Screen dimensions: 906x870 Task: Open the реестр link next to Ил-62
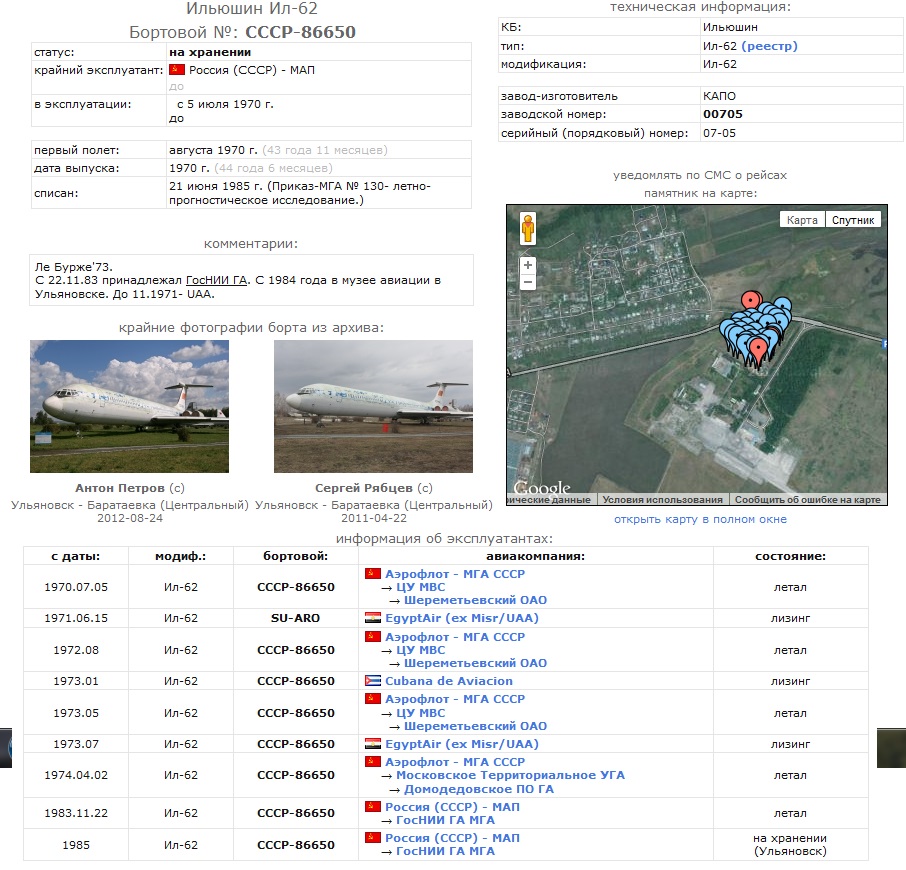click(769, 46)
